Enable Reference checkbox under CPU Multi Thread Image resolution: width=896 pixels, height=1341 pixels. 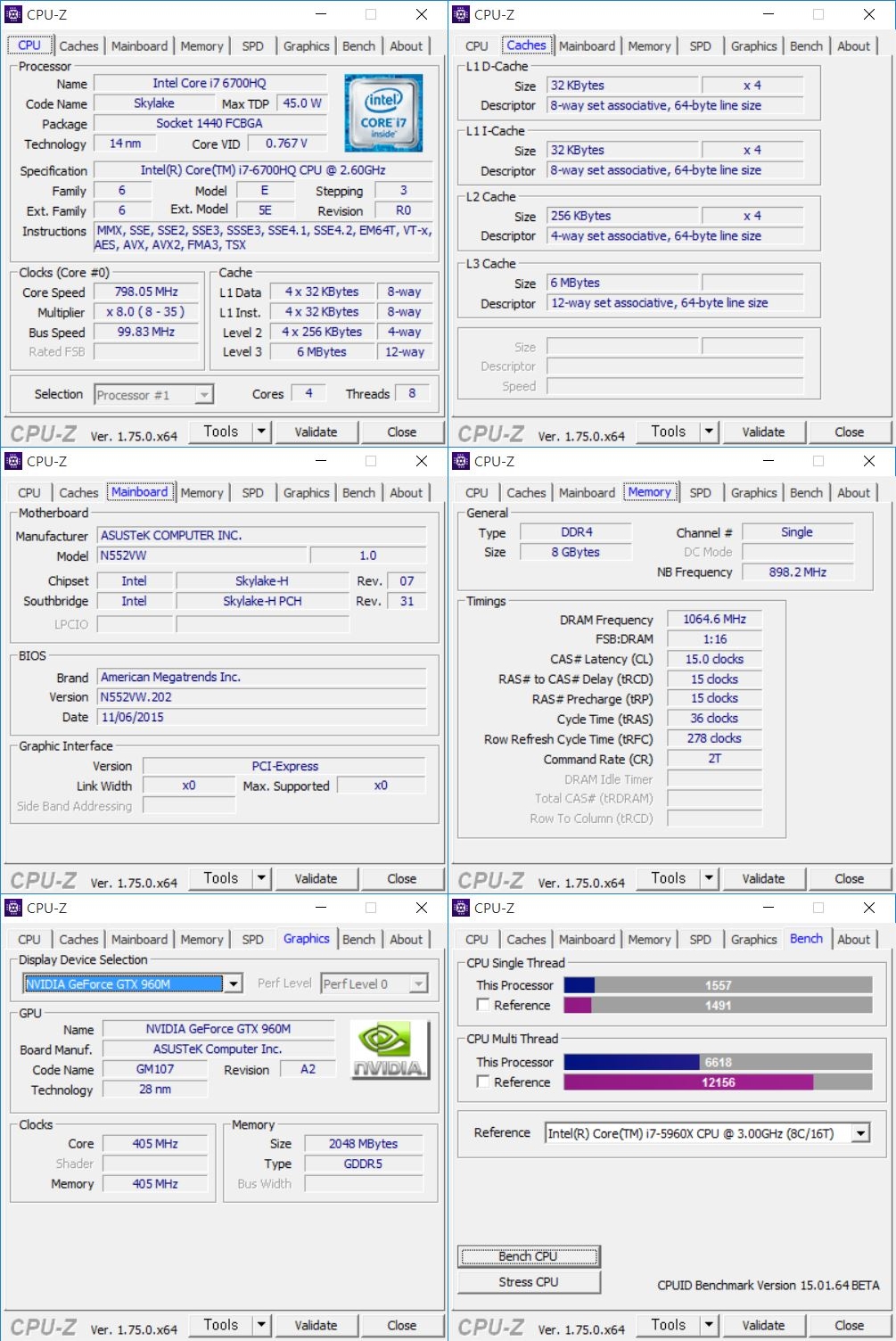tap(483, 1082)
